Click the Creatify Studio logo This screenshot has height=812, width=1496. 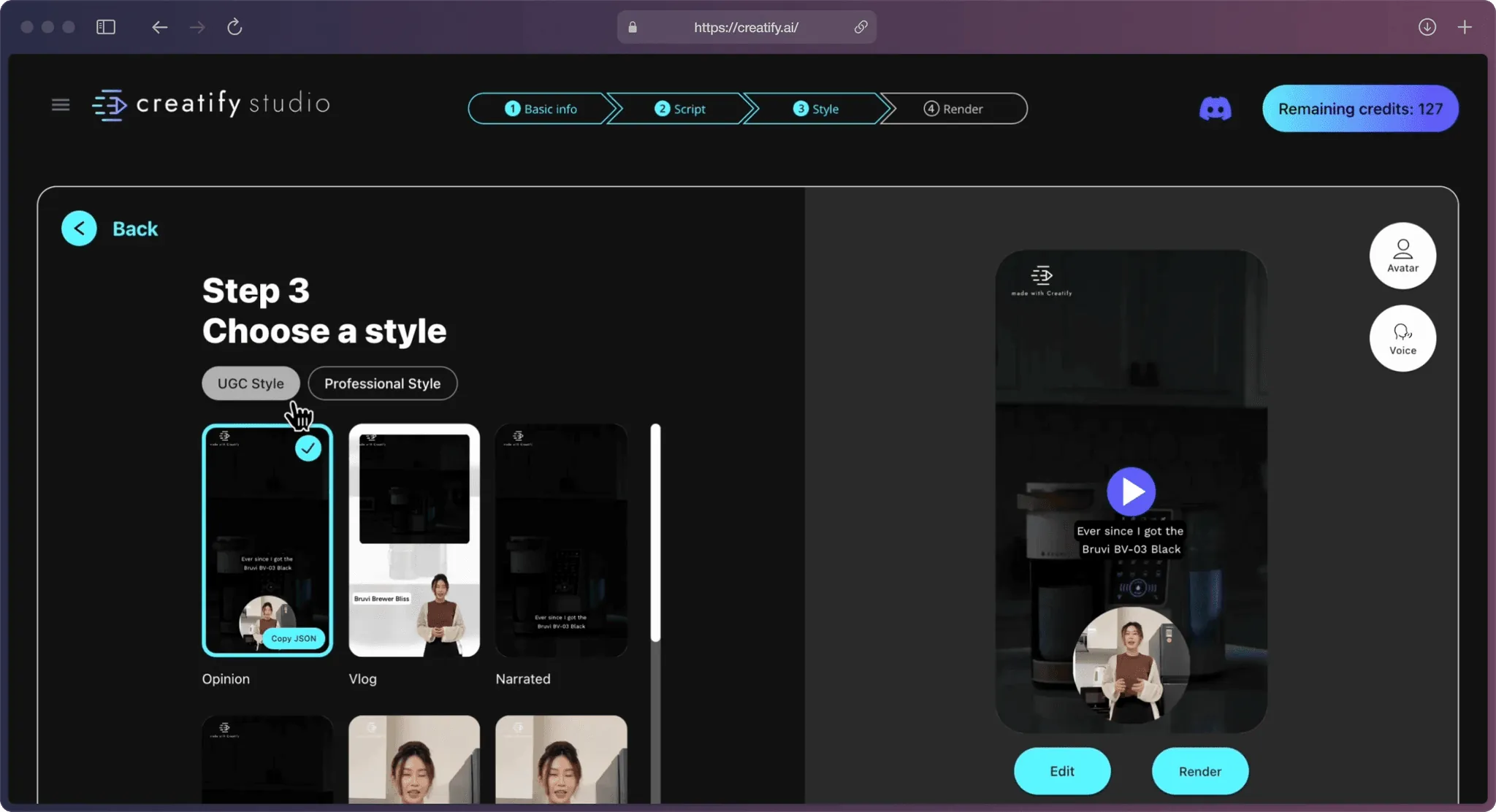(x=211, y=104)
